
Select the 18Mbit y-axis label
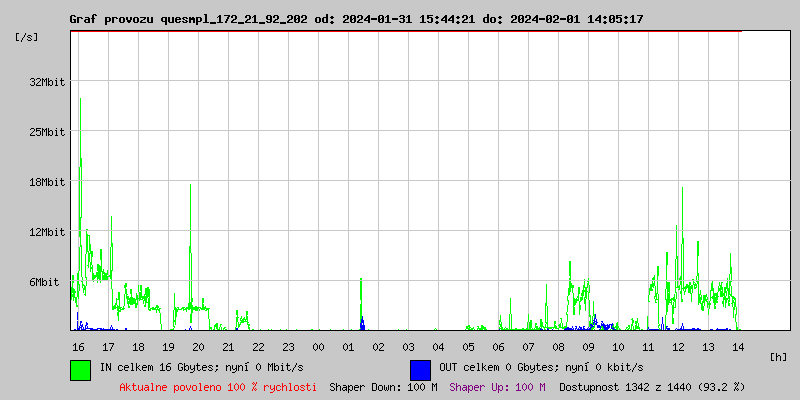coord(47,182)
